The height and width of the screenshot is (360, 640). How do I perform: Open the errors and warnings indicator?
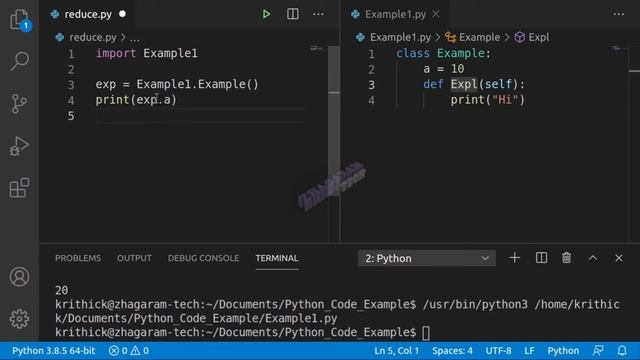click(x=129, y=351)
